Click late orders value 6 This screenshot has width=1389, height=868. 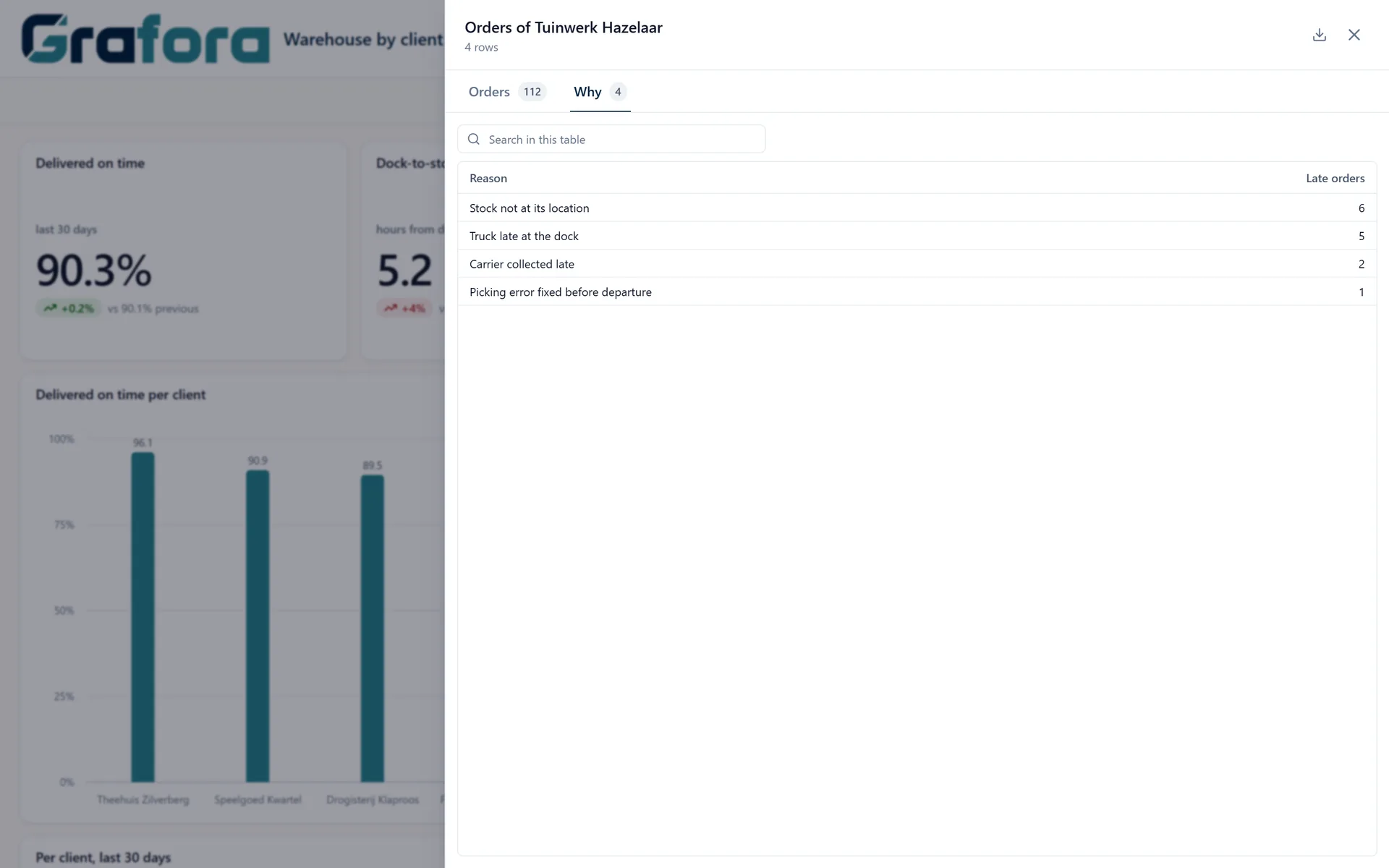[x=1361, y=208]
